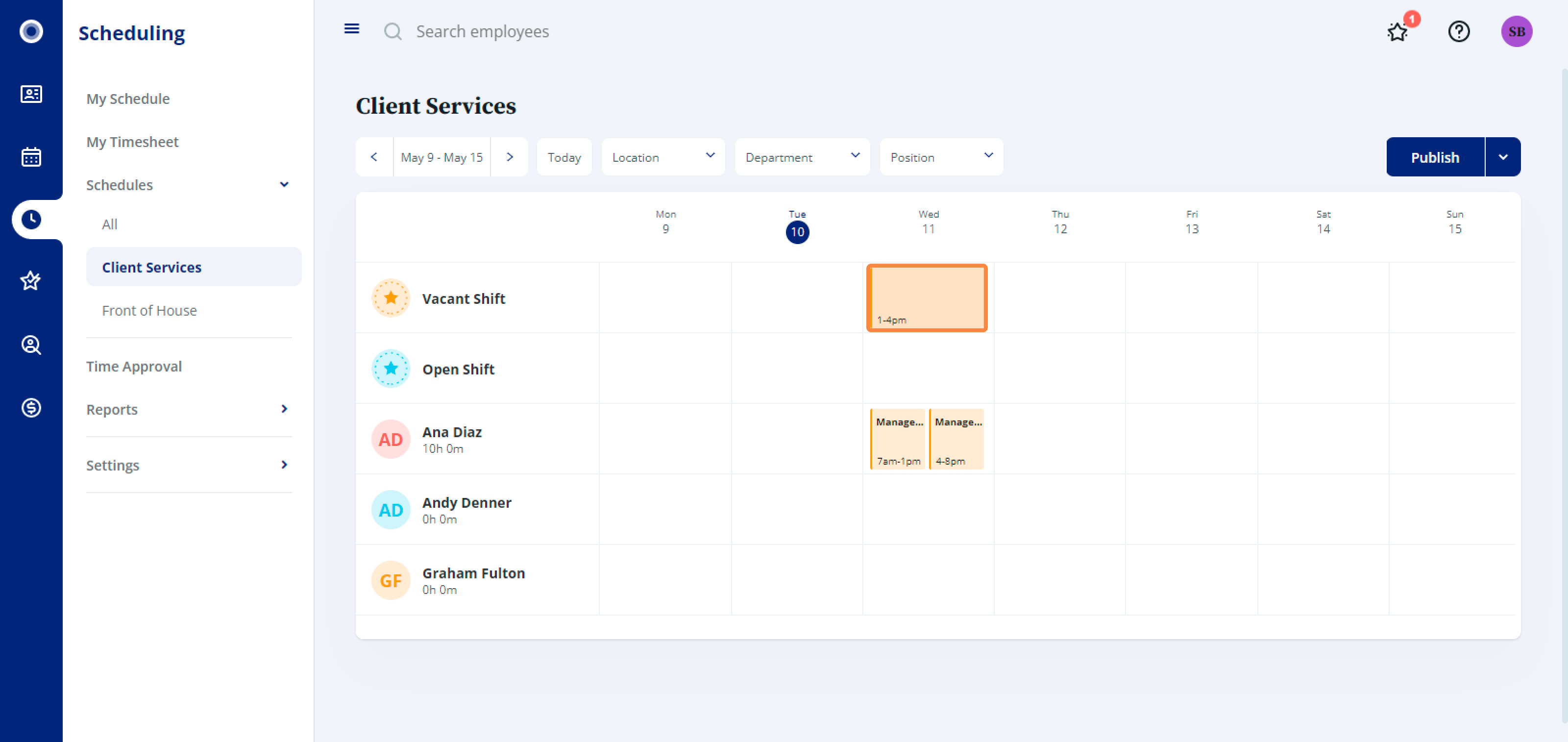Open My Schedule

[x=128, y=99]
